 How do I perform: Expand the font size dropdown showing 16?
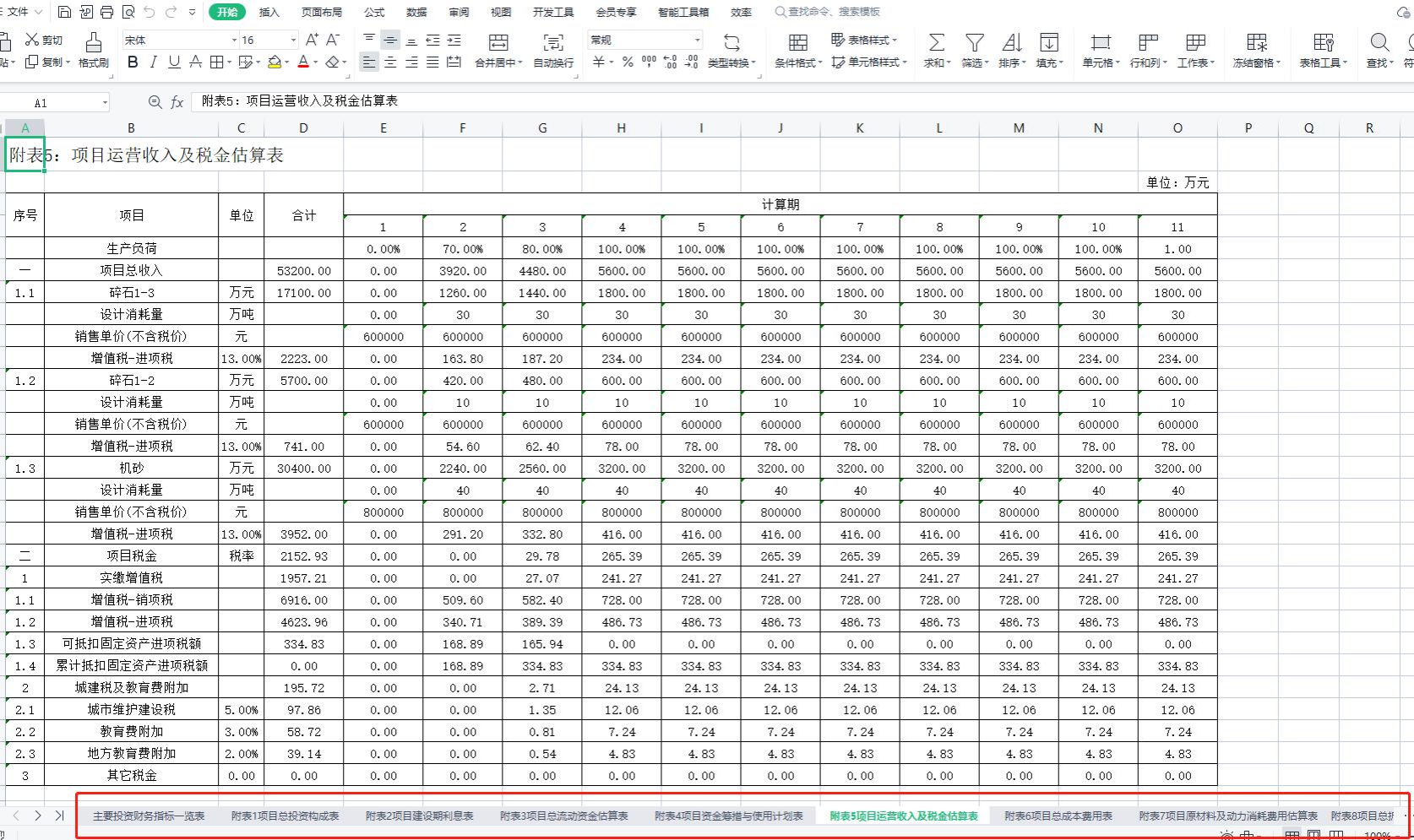[293, 40]
